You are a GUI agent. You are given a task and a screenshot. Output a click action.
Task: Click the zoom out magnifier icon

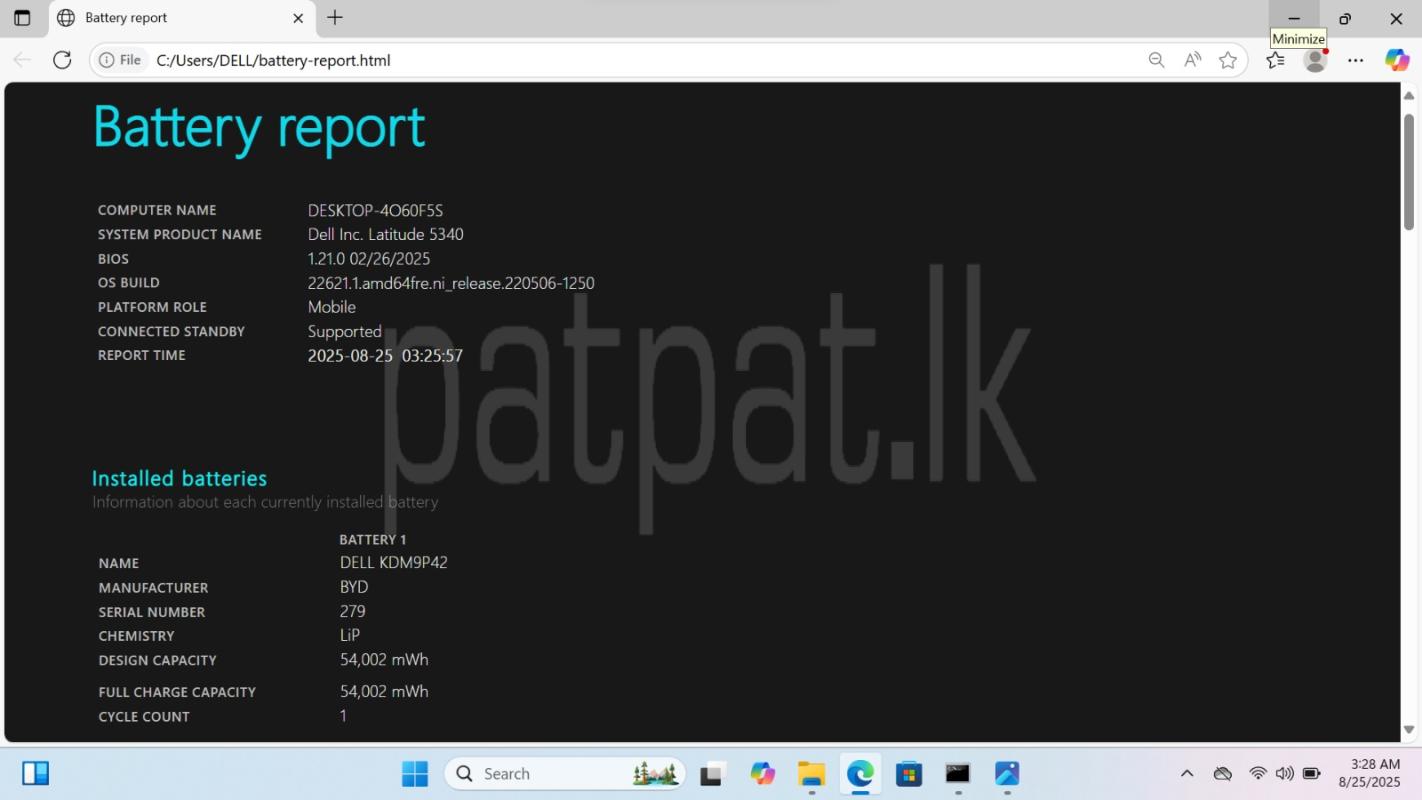pyautogui.click(x=1156, y=60)
